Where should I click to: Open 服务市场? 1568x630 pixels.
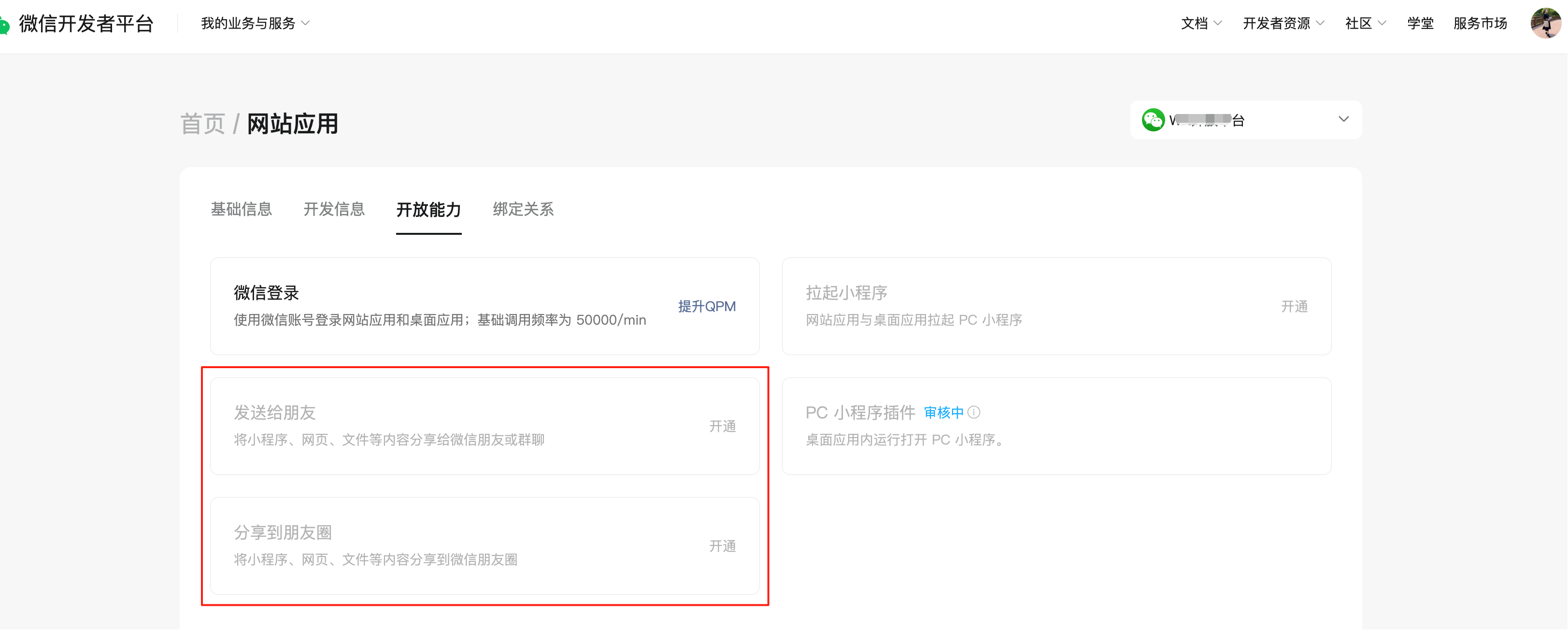[1480, 23]
